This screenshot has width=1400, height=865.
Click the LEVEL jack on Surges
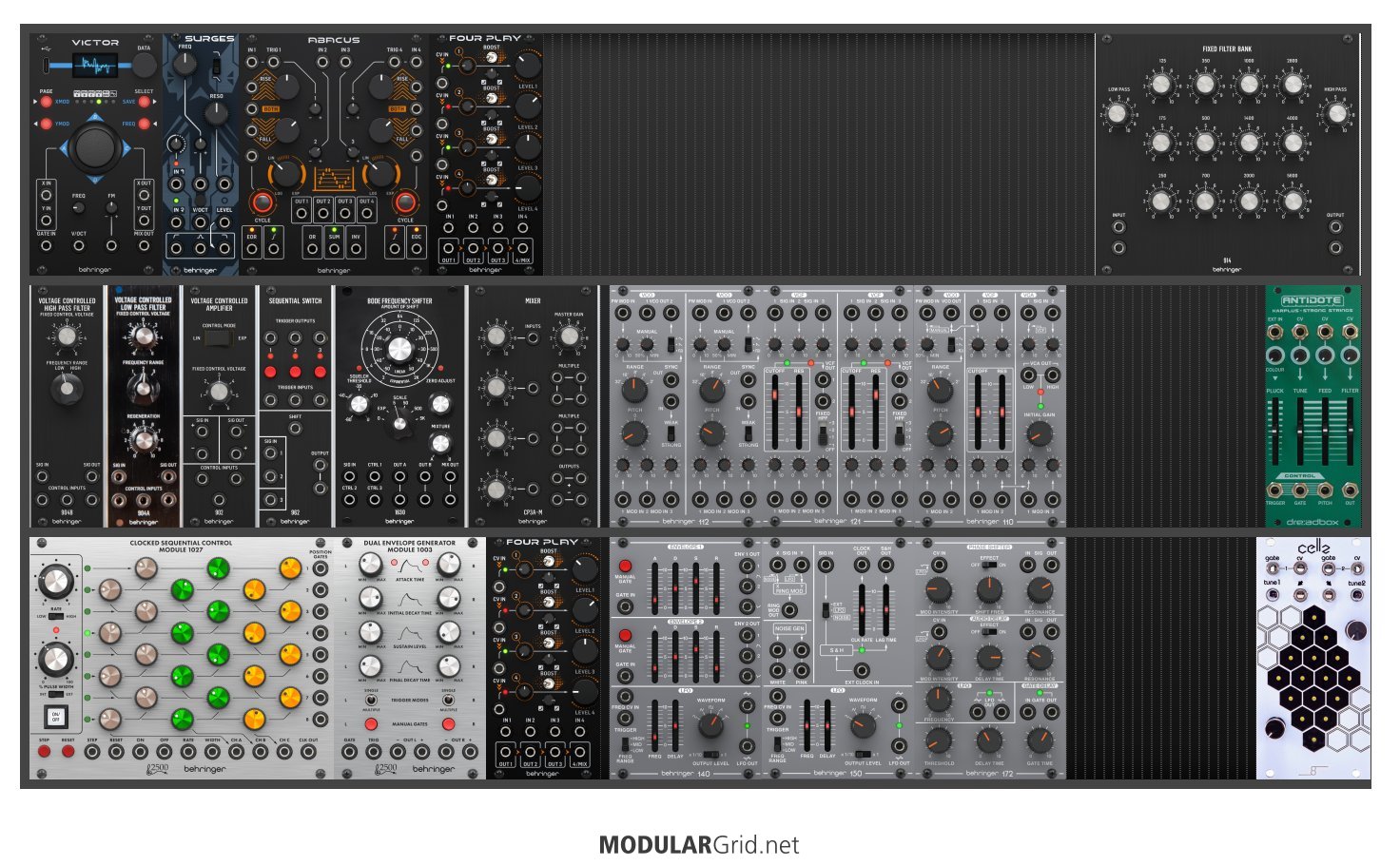click(224, 222)
